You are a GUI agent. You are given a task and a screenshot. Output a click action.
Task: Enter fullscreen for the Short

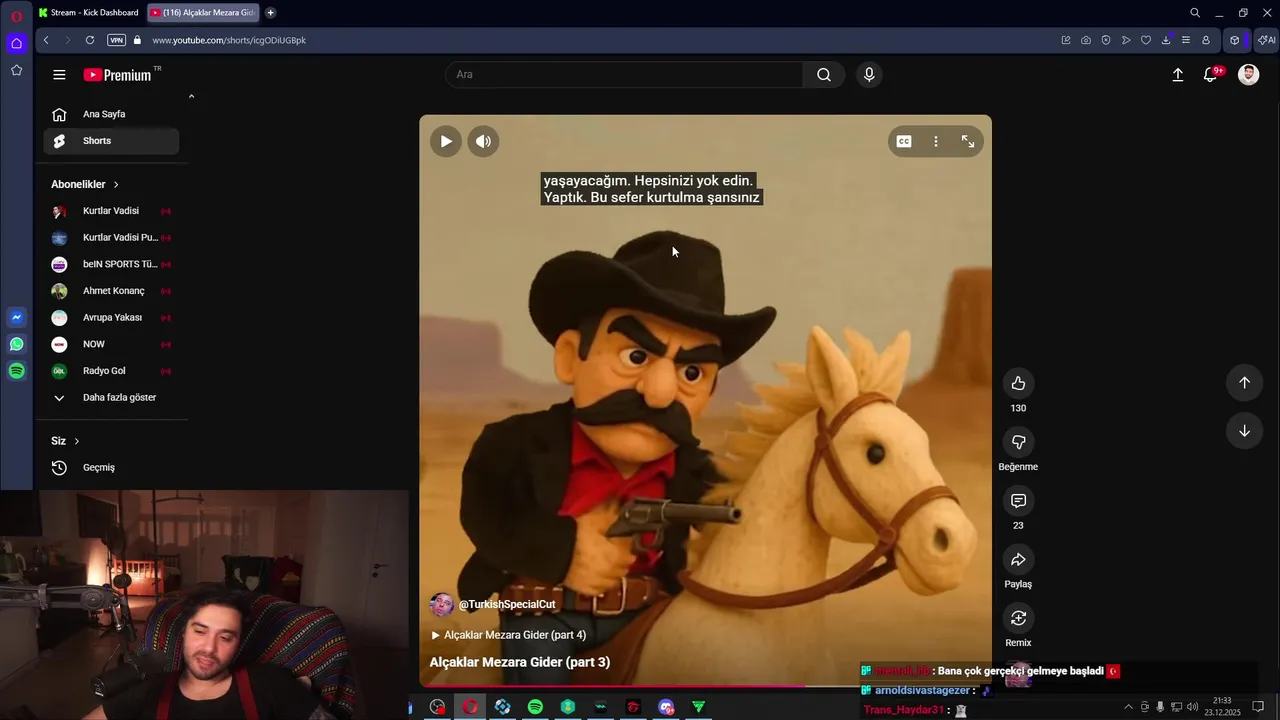click(968, 141)
